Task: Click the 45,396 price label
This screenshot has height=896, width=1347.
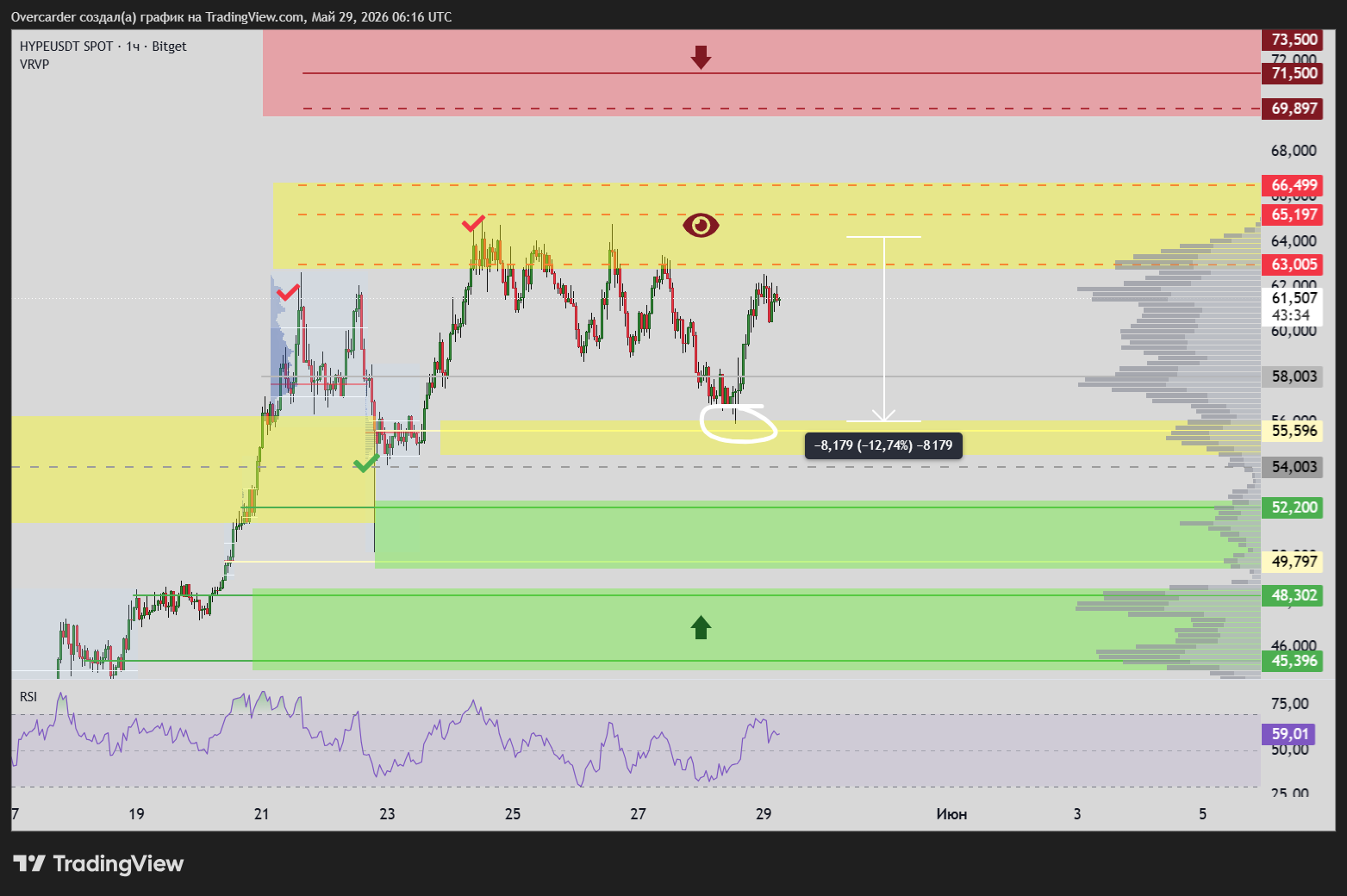Action: 1294,661
